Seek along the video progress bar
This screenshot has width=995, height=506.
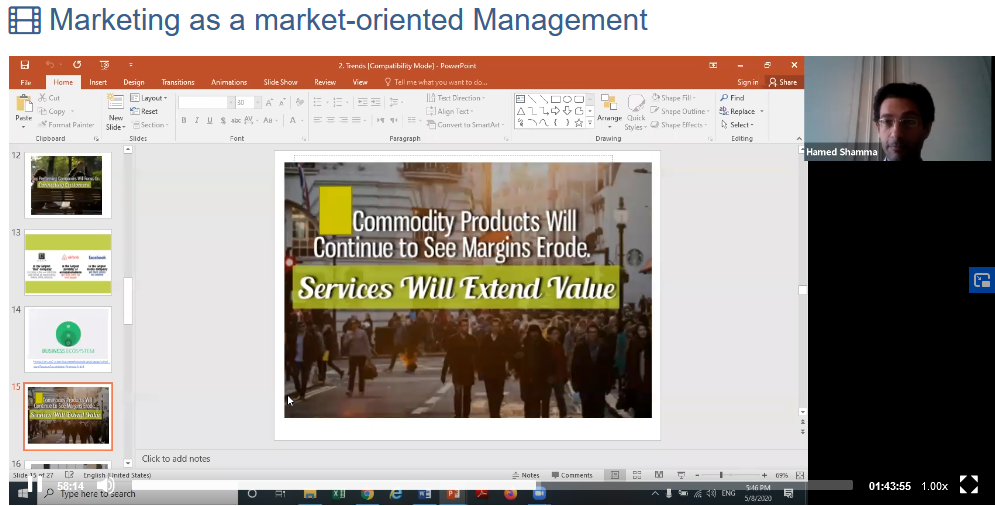pyautogui.click(x=492, y=485)
